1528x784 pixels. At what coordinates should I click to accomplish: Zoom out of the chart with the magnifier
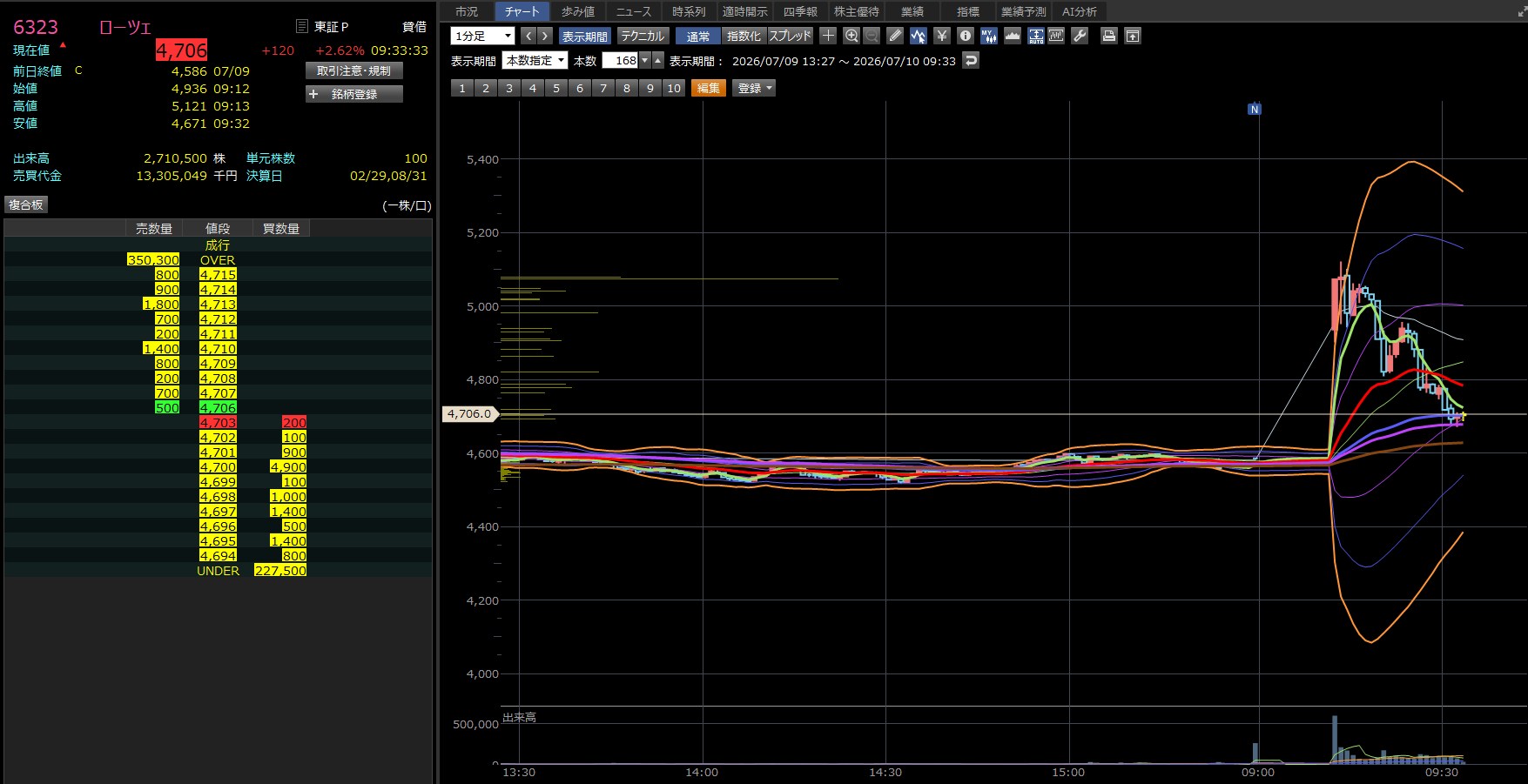pyautogui.click(x=872, y=36)
